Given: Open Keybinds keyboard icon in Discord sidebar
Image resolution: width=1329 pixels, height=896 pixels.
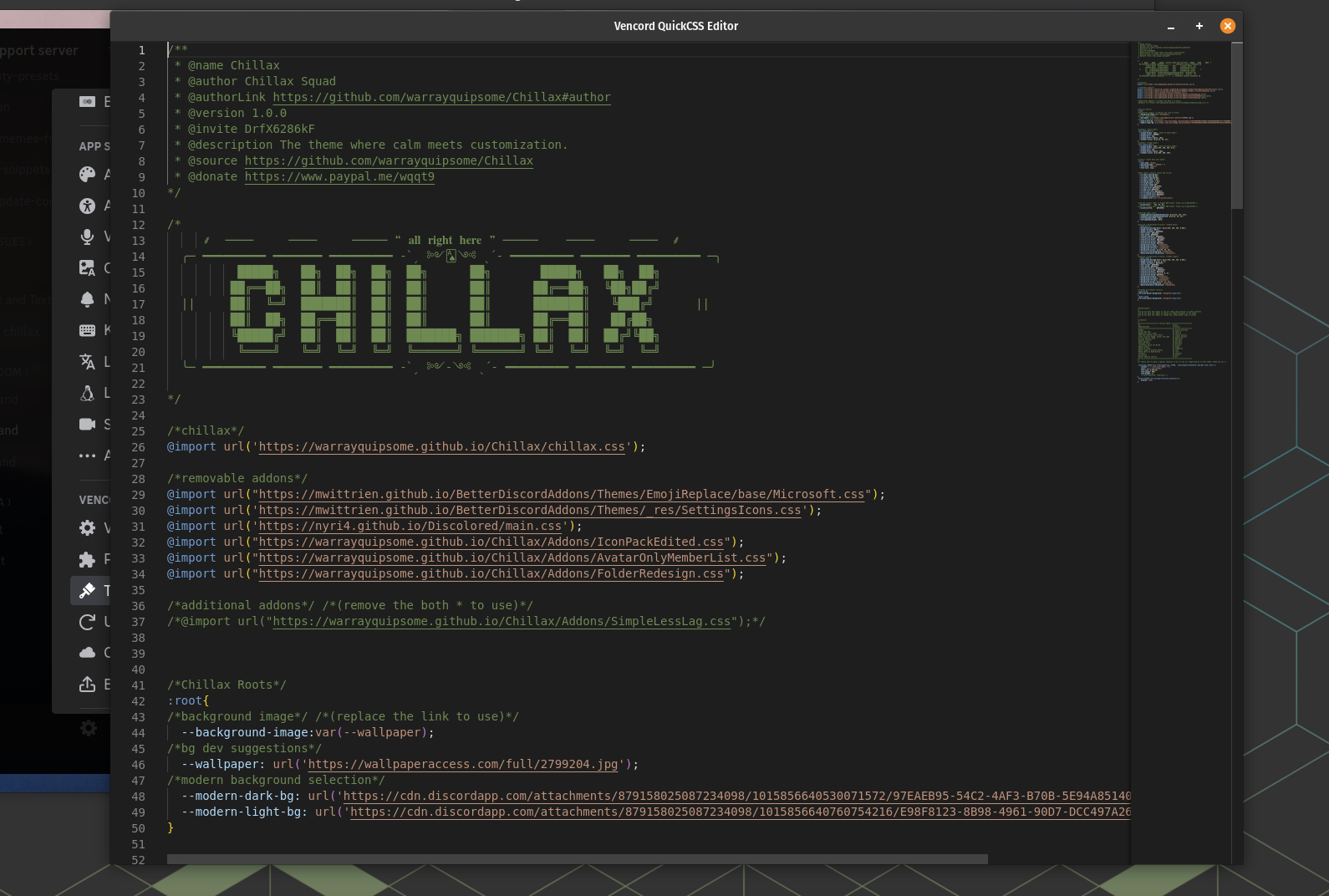Looking at the screenshot, I should [87, 330].
